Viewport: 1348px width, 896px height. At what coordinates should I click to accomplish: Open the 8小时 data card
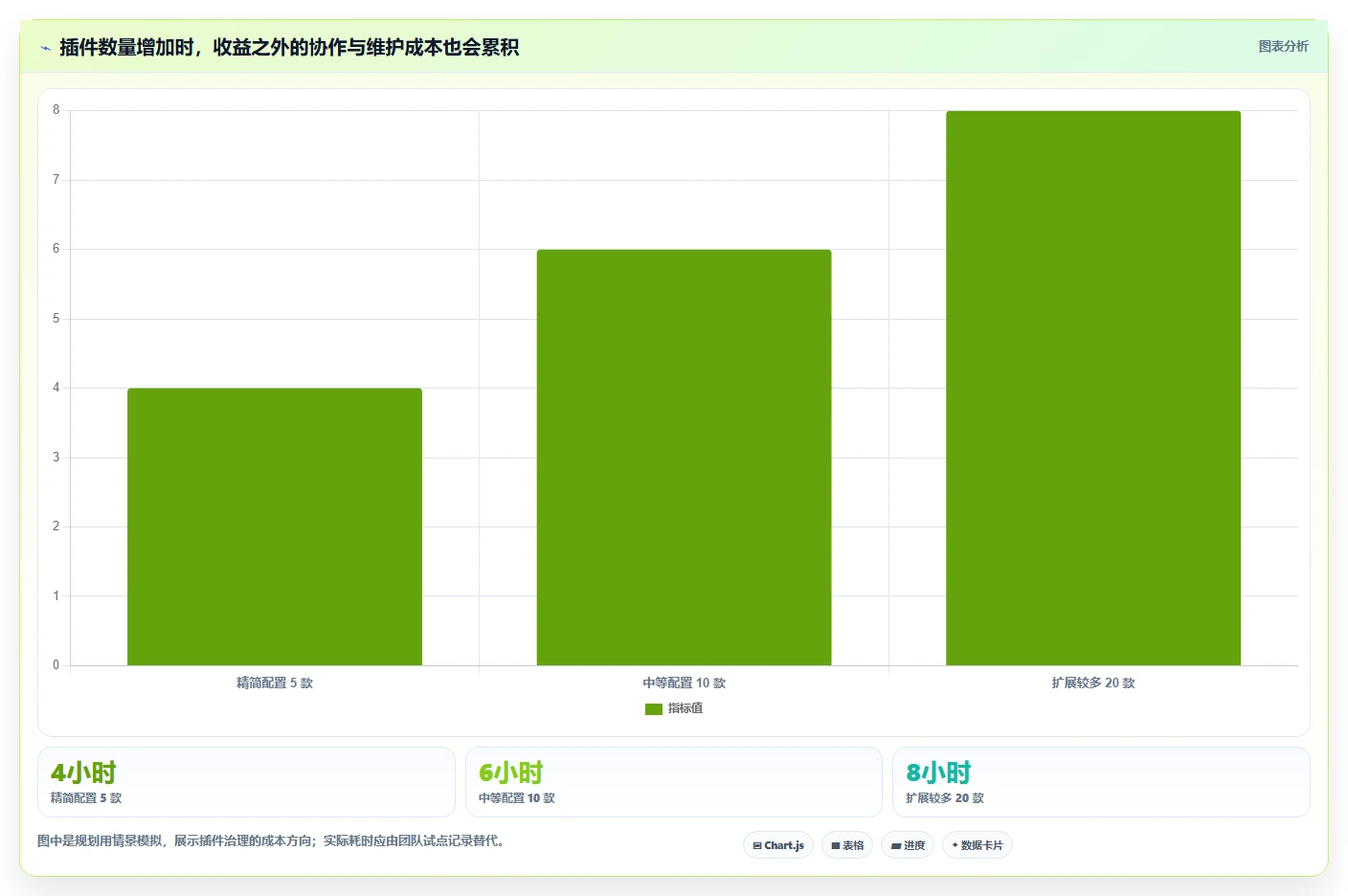tap(1101, 782)
